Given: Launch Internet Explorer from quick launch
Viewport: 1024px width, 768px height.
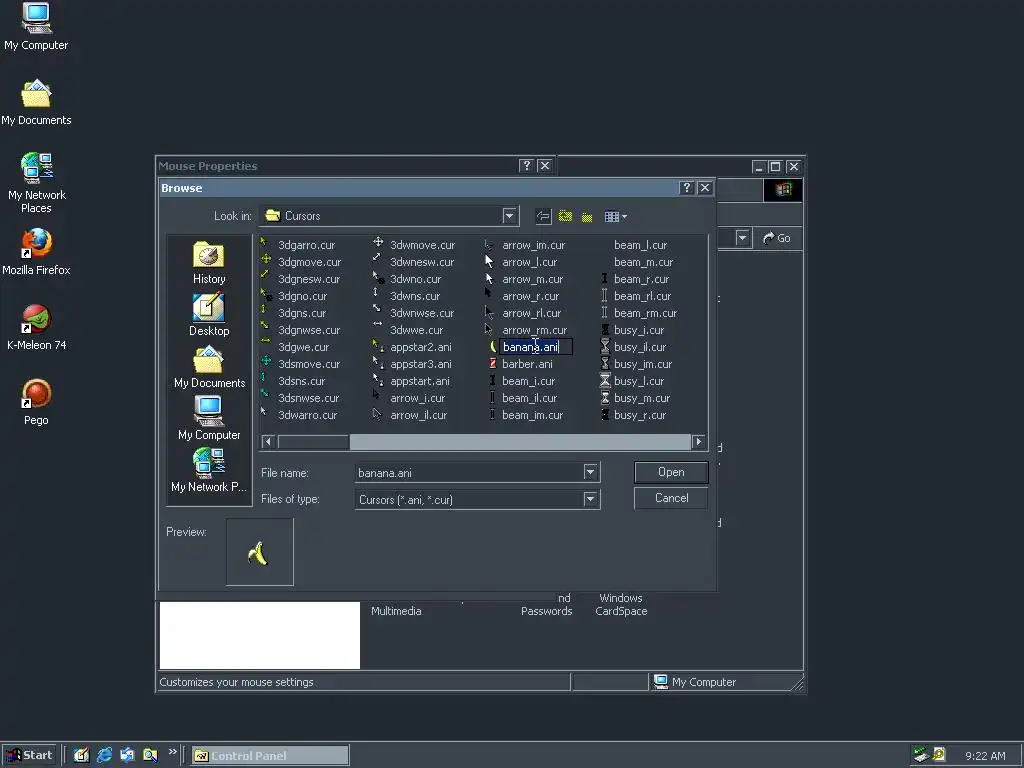Looking at the screenshot, I should [104, 756].
